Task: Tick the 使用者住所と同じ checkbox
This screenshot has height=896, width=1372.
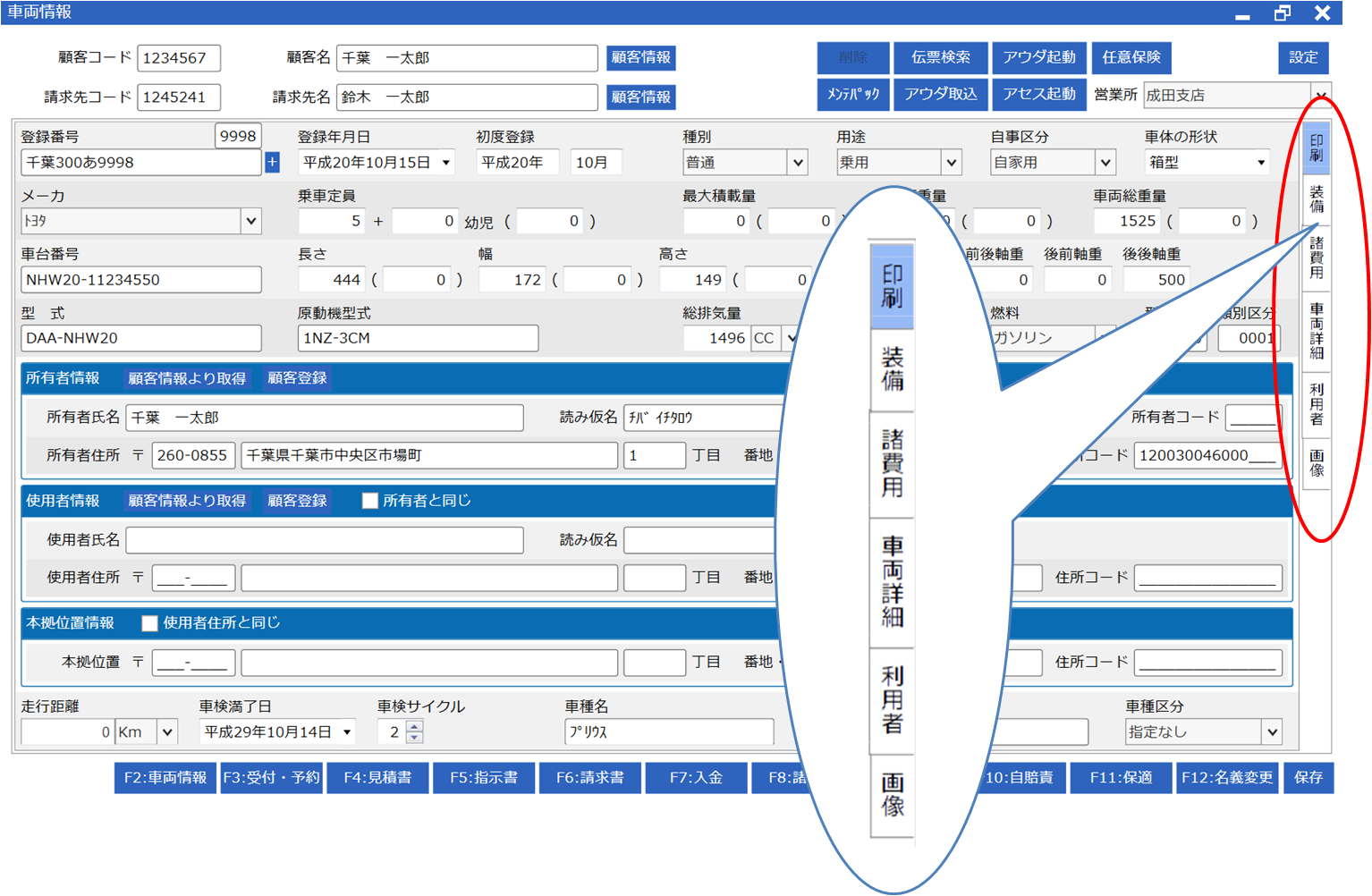Action: [149, 623]
